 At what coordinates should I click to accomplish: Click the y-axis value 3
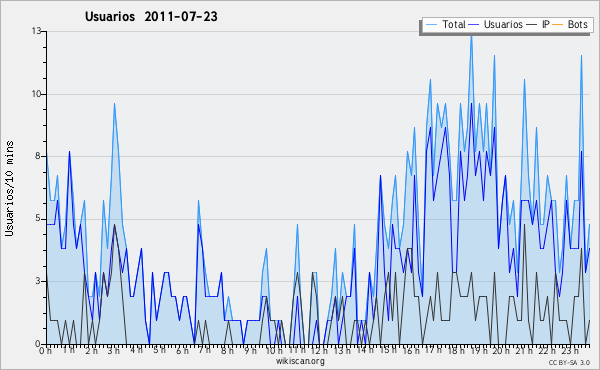(x=39, y=281)
